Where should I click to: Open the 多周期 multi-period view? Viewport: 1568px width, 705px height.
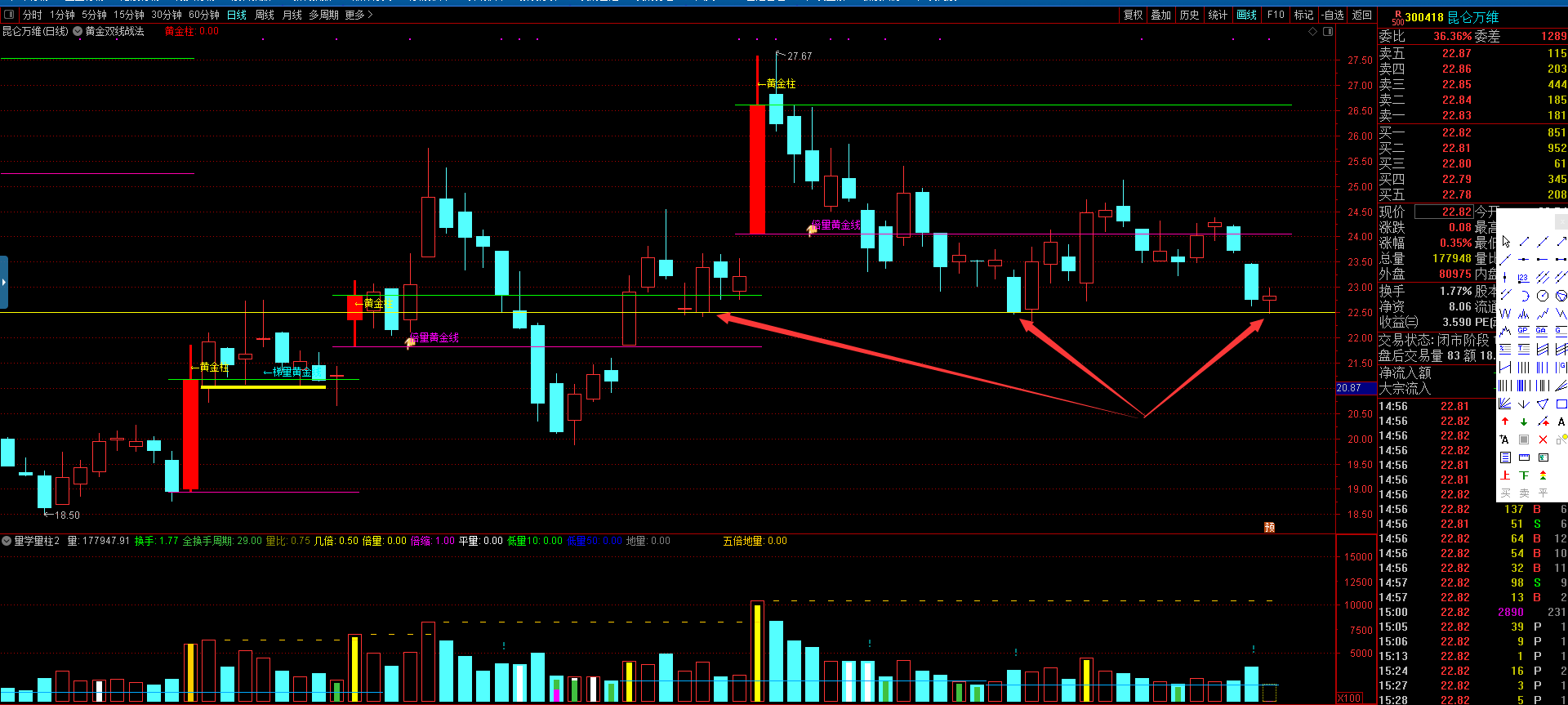tap(323, 15)
